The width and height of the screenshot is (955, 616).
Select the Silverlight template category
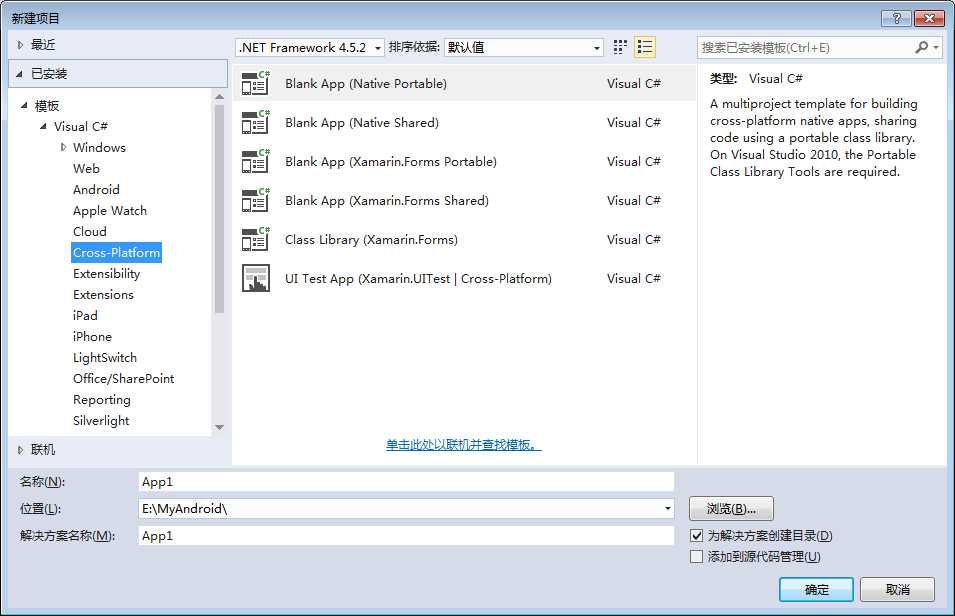(101, 421)
